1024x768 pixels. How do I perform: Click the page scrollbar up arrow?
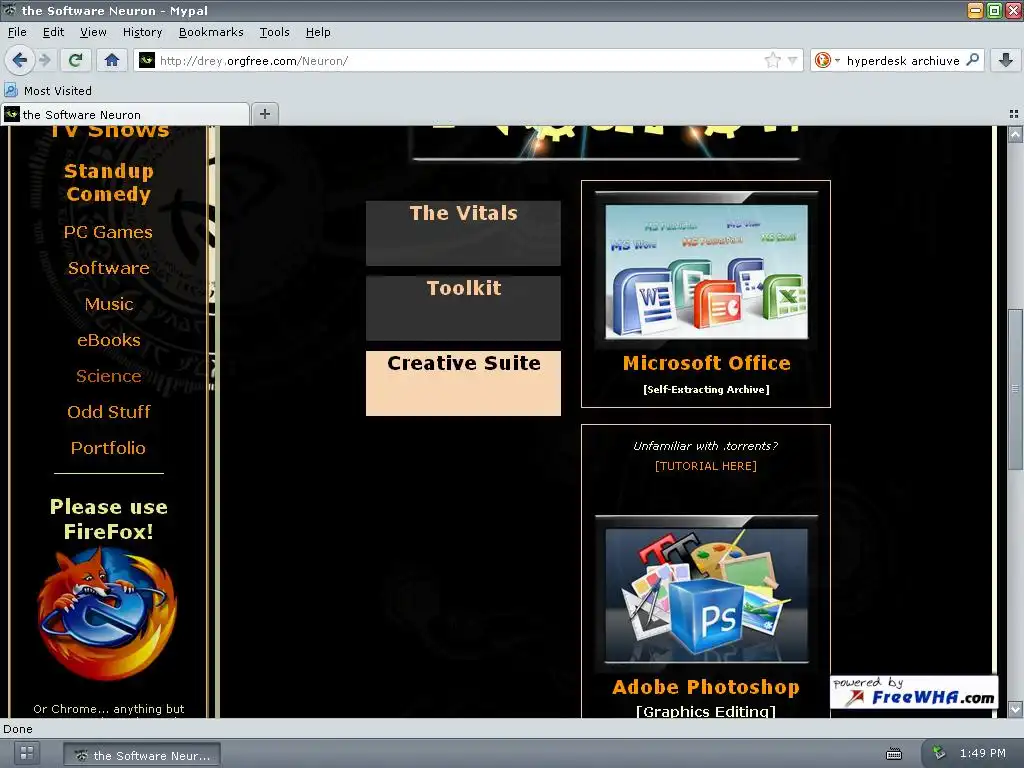tap(1015, 135)
